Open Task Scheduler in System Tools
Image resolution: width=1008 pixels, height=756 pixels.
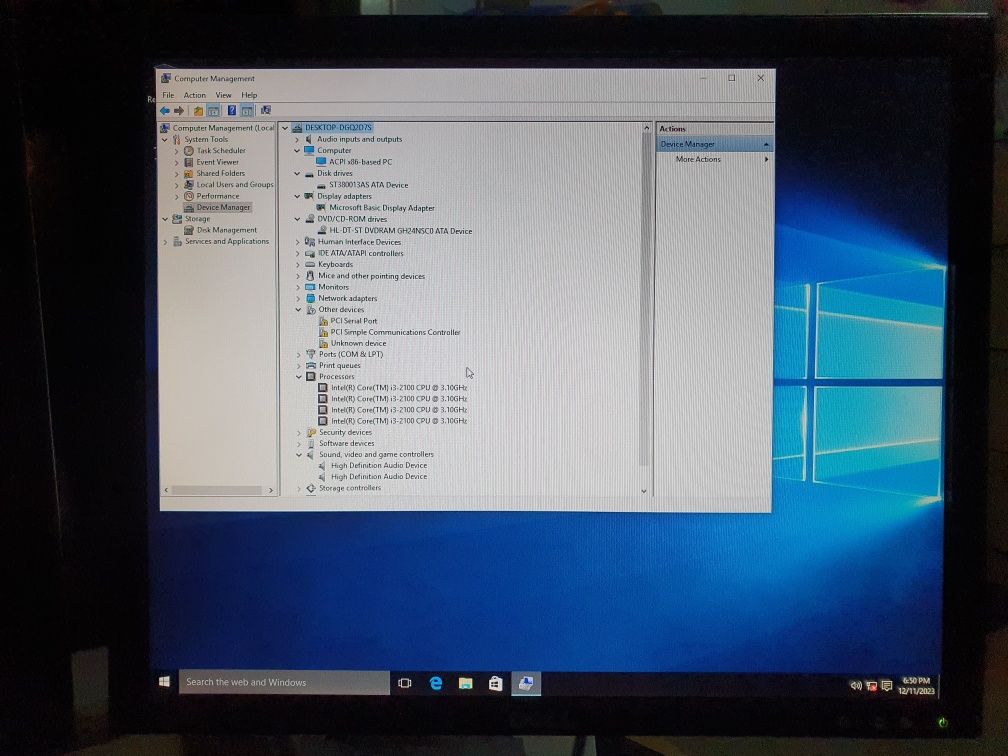221,150
